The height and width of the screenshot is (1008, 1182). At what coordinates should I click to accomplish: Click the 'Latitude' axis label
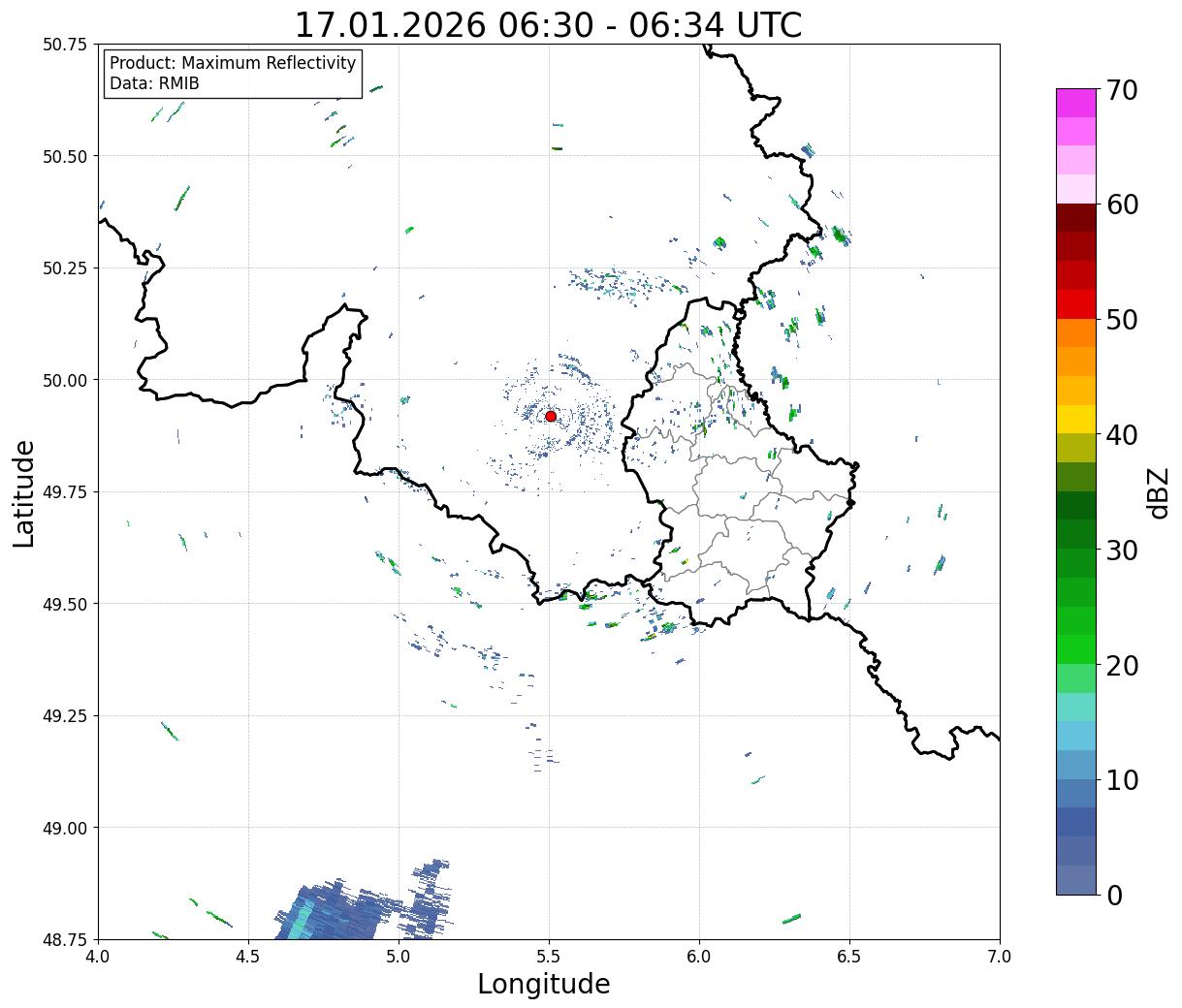pos(24,492)
